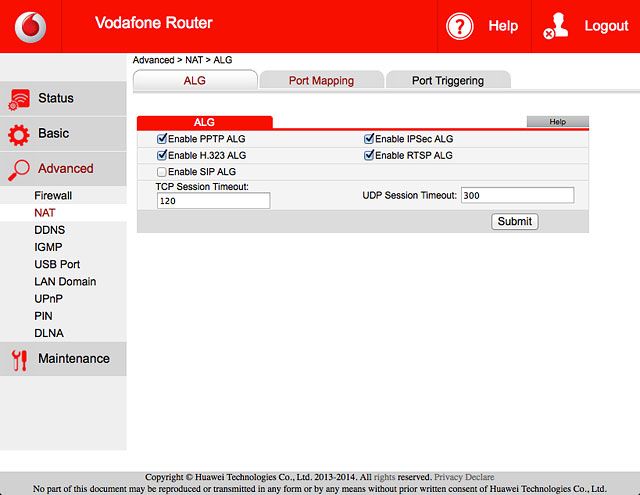Viewport: 640px width, 495px height.
Task: Open DDNS settings
Action: coord(49,230)
